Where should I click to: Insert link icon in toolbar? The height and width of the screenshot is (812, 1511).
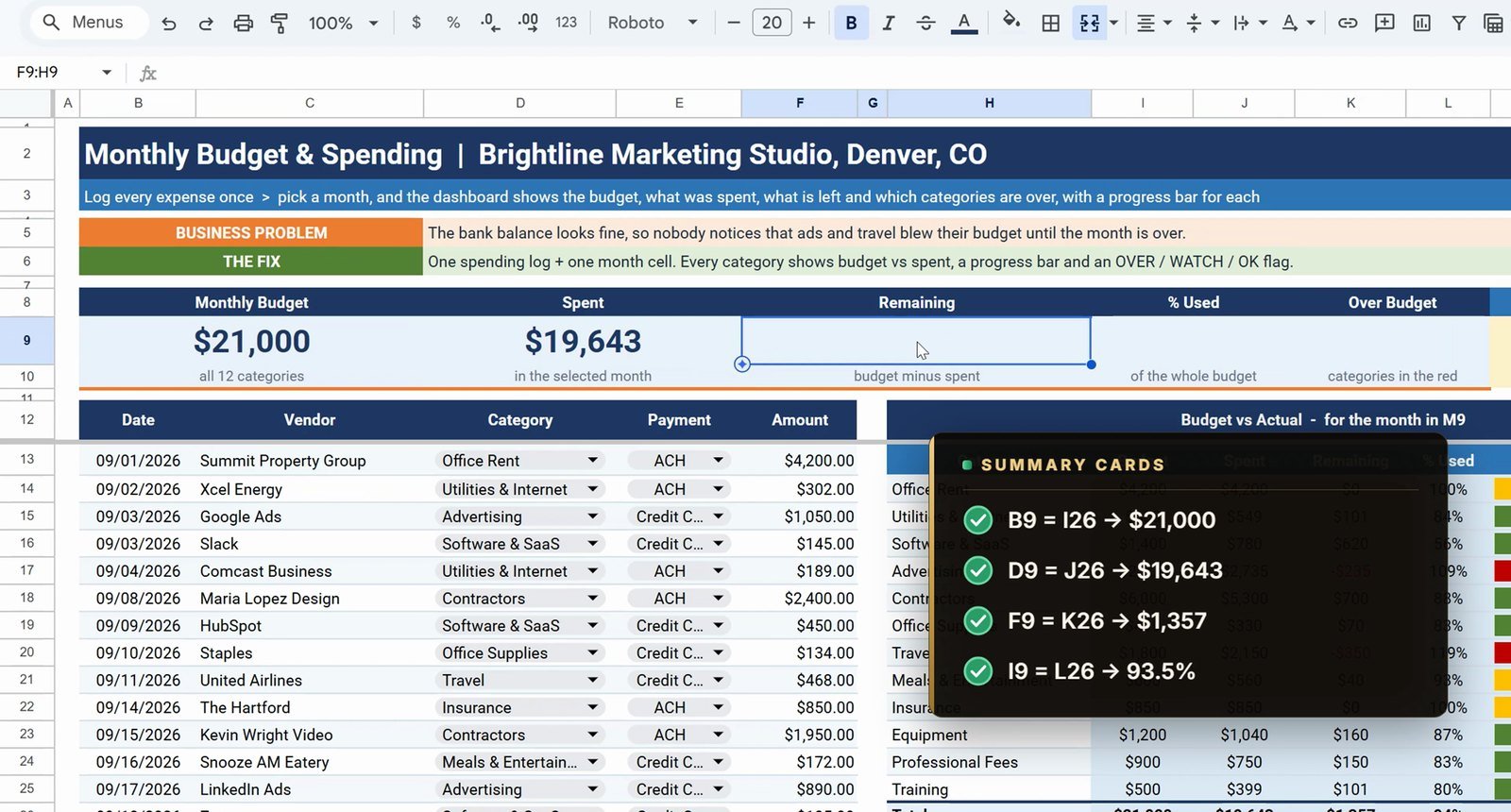[1348, 23]
